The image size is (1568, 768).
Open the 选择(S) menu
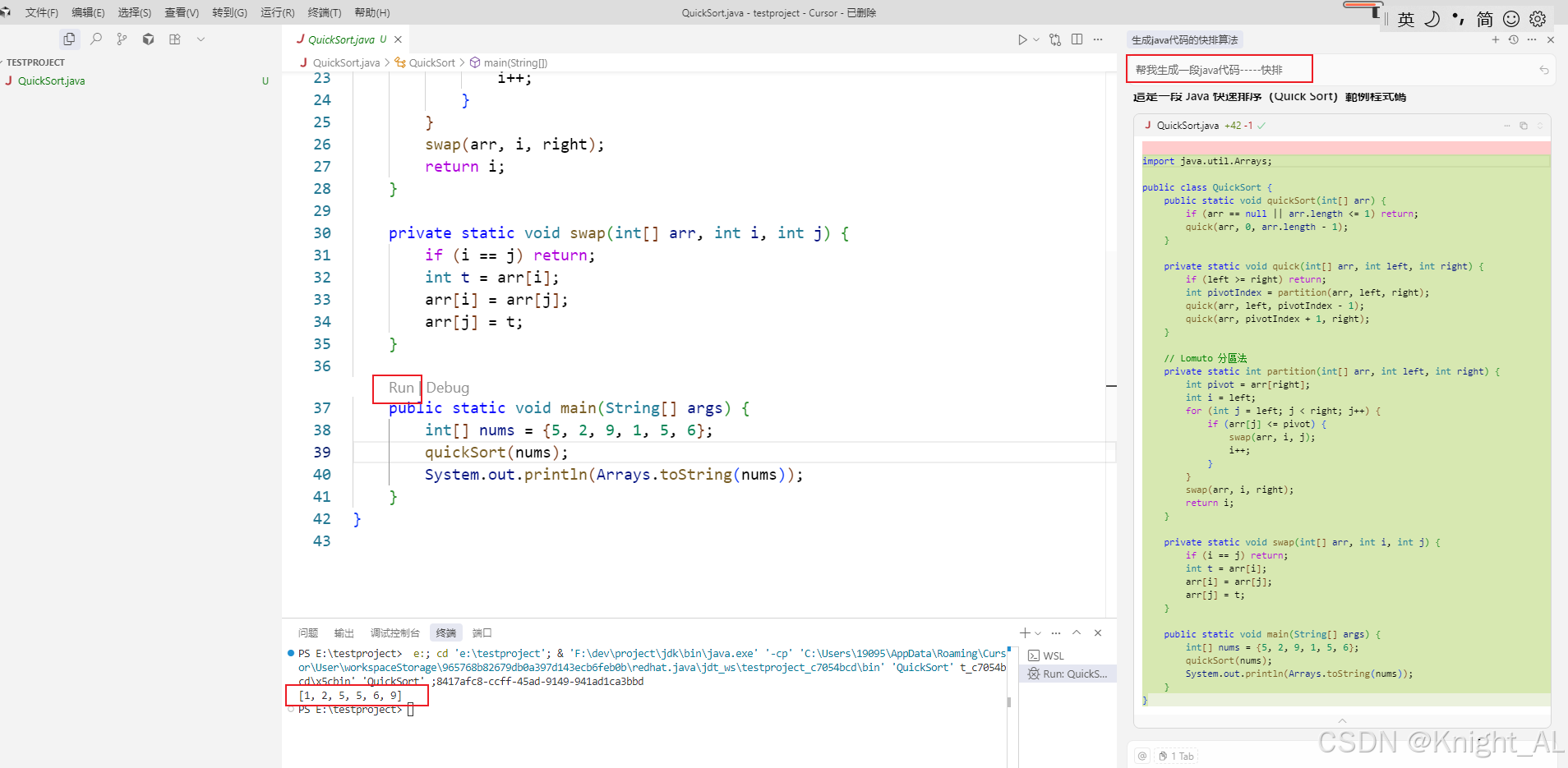pos(135,12)
